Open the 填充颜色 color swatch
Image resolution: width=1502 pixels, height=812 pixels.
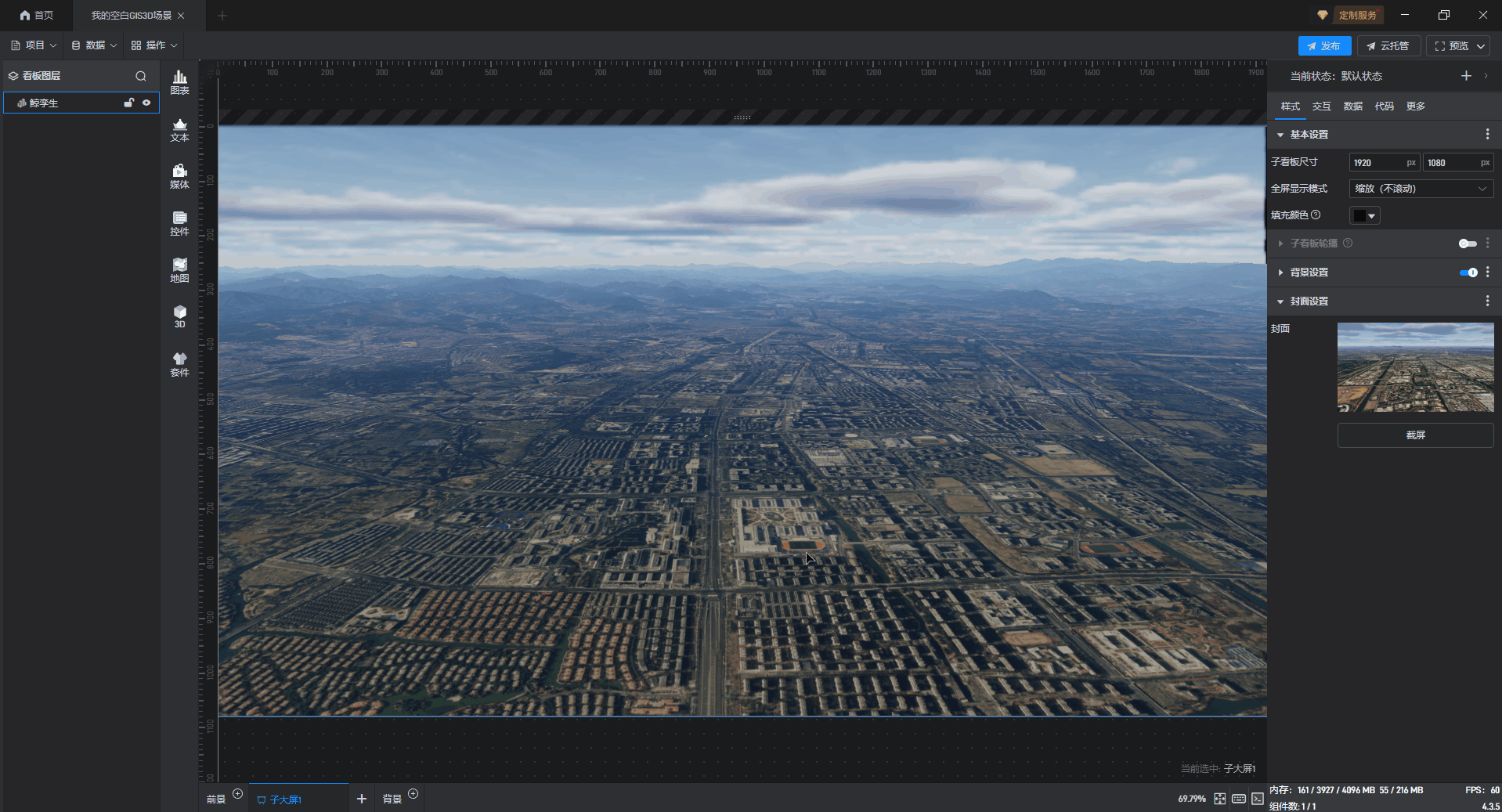[1363, 215]
